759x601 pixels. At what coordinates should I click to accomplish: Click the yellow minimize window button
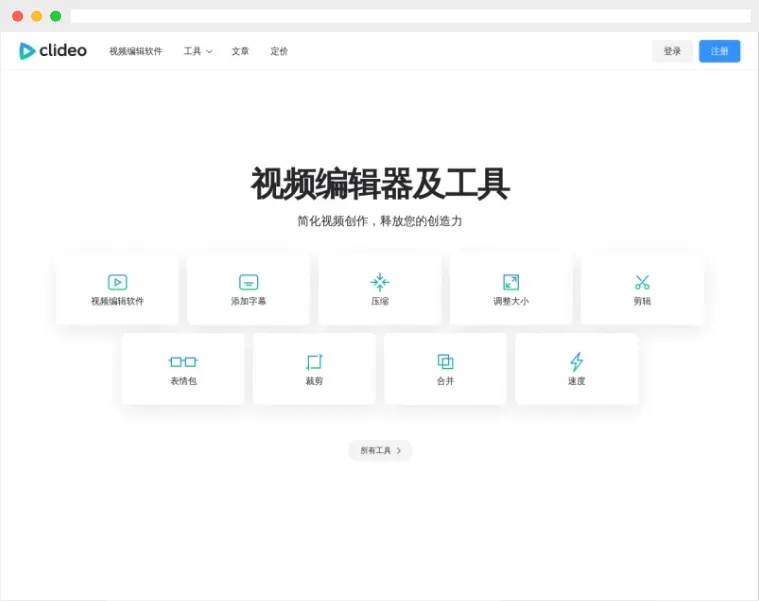36,16
